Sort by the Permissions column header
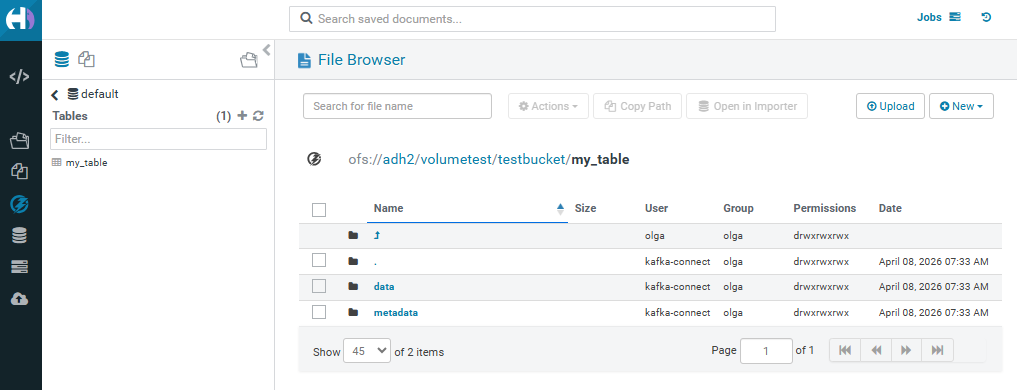The image size is (1017, 390). (x=824, y=208)
